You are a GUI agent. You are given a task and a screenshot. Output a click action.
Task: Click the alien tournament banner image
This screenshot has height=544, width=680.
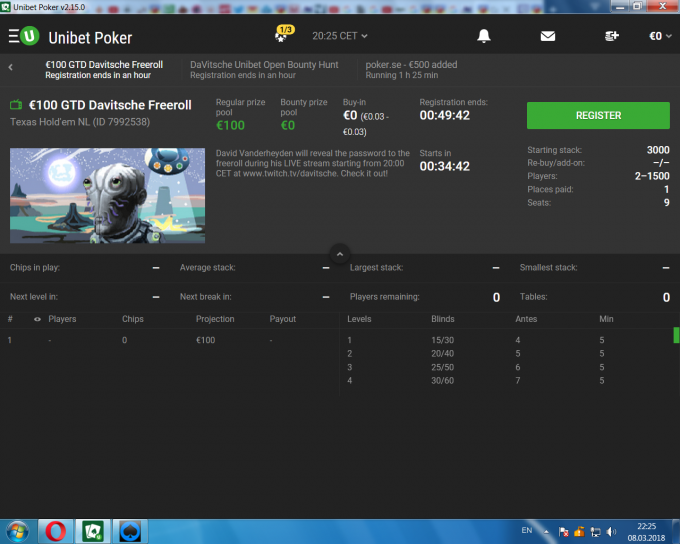coord(108,195)
